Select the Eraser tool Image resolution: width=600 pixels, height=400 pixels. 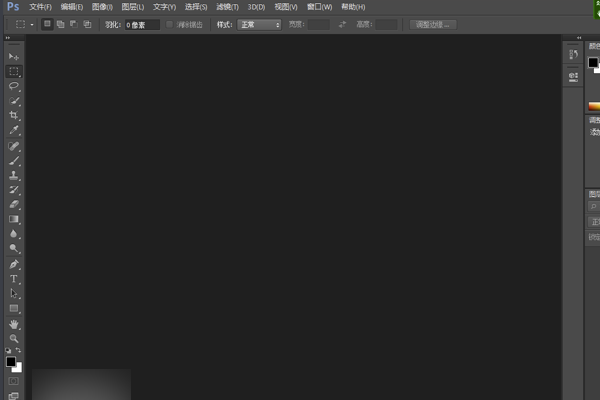(x=14, y=204)
